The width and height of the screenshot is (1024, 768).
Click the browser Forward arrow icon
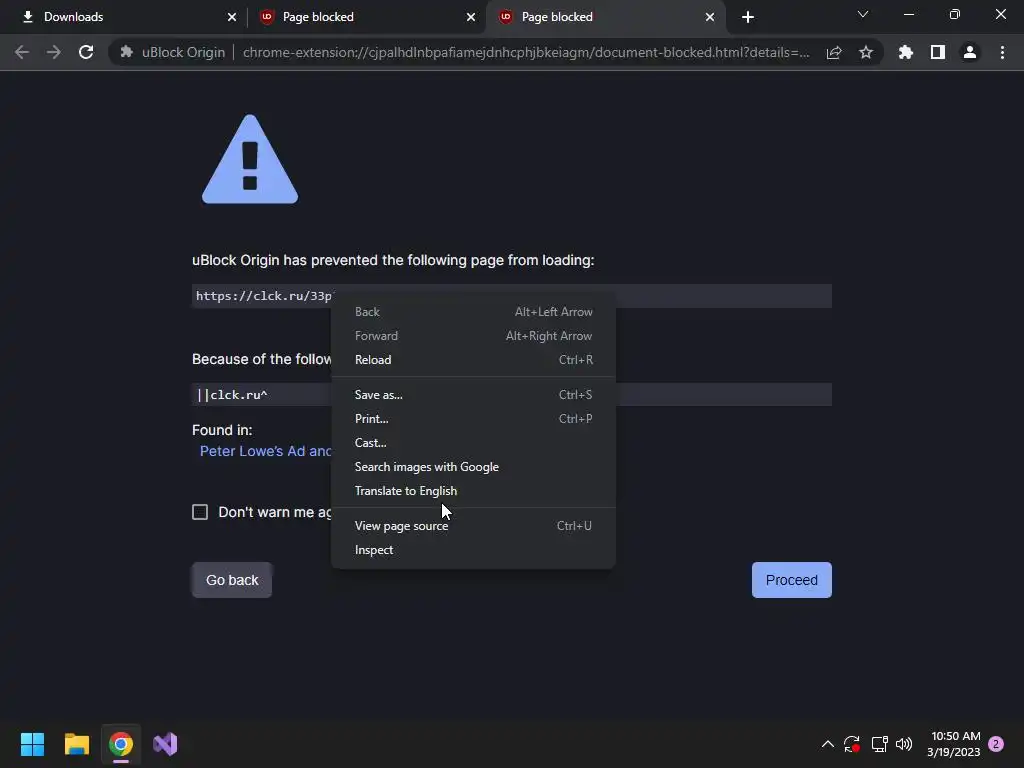tap(54, 52)
